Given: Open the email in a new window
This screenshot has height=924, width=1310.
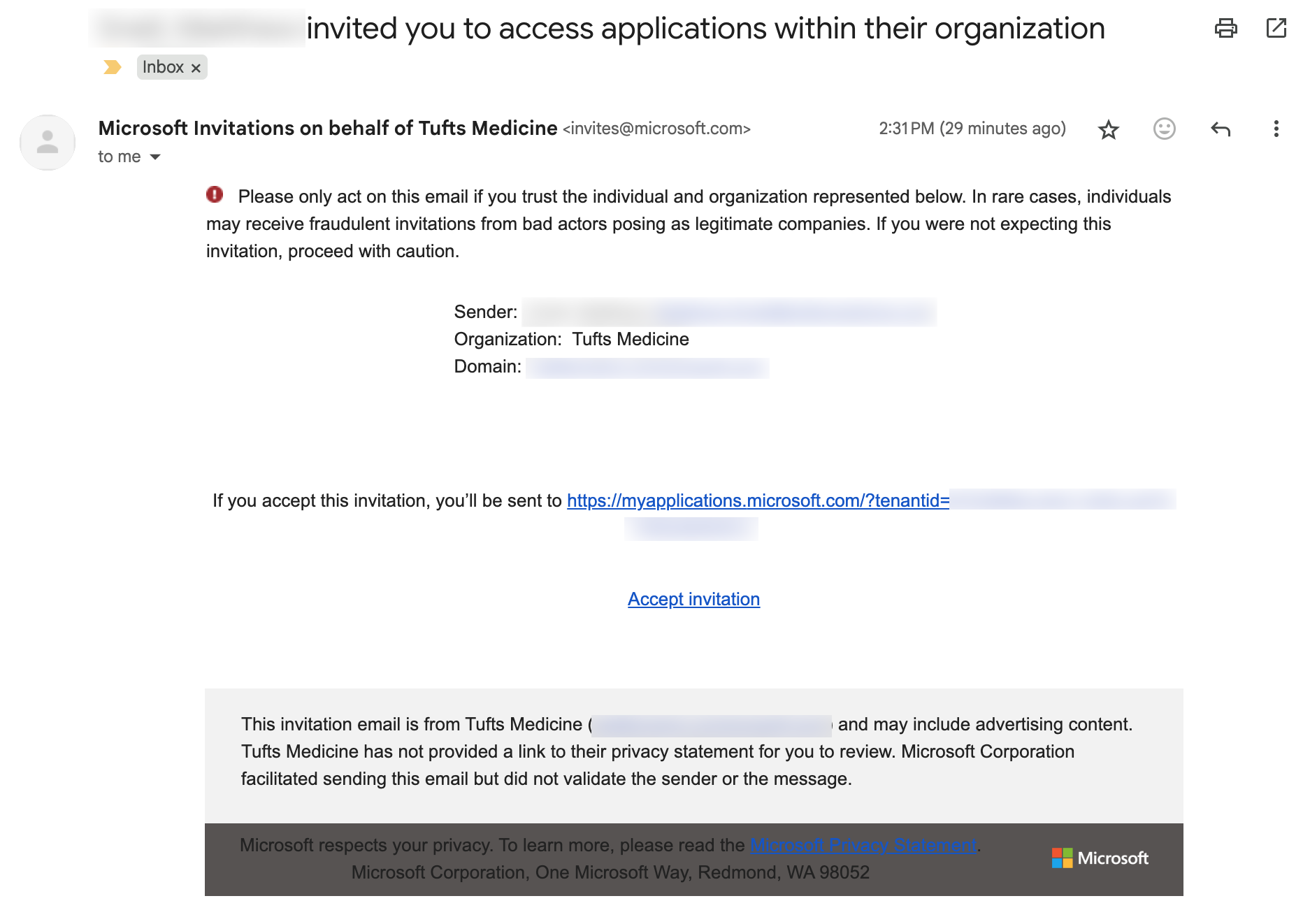Looking at the screenshot, I should click(x=1276, y=29).
